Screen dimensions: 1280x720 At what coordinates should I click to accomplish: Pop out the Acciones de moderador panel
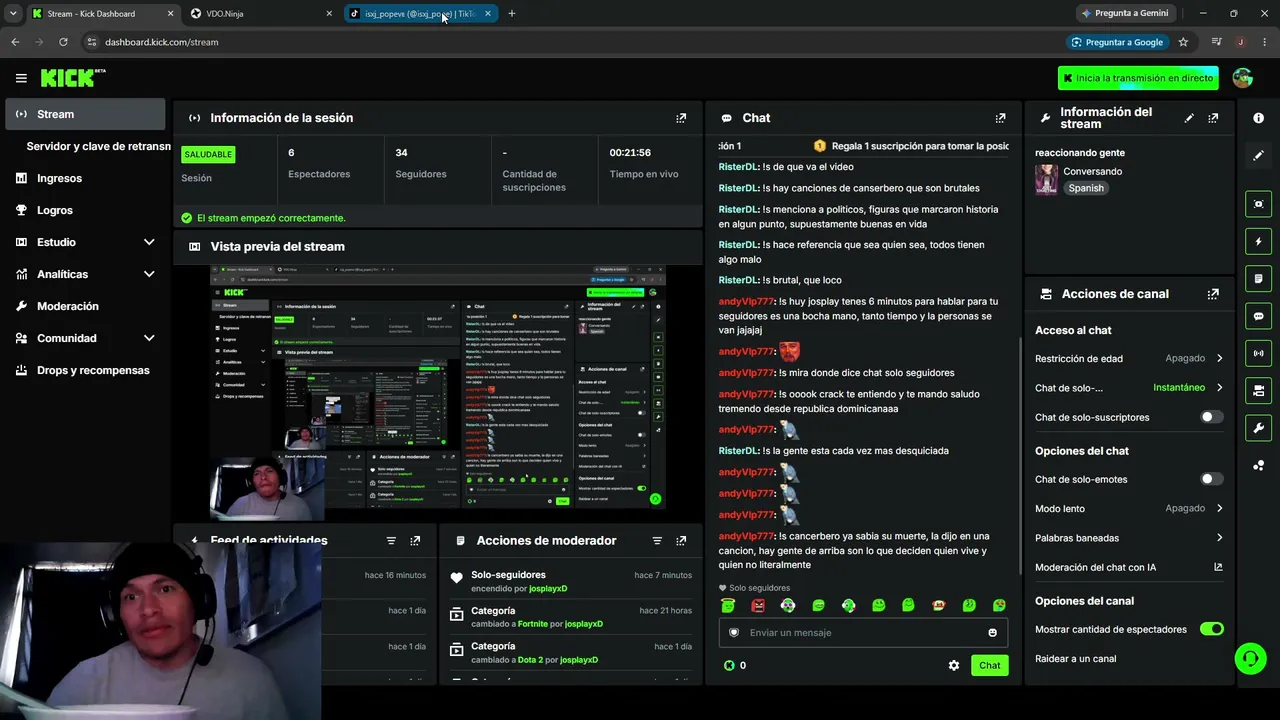pyautogui.click(x=681, y=541)
